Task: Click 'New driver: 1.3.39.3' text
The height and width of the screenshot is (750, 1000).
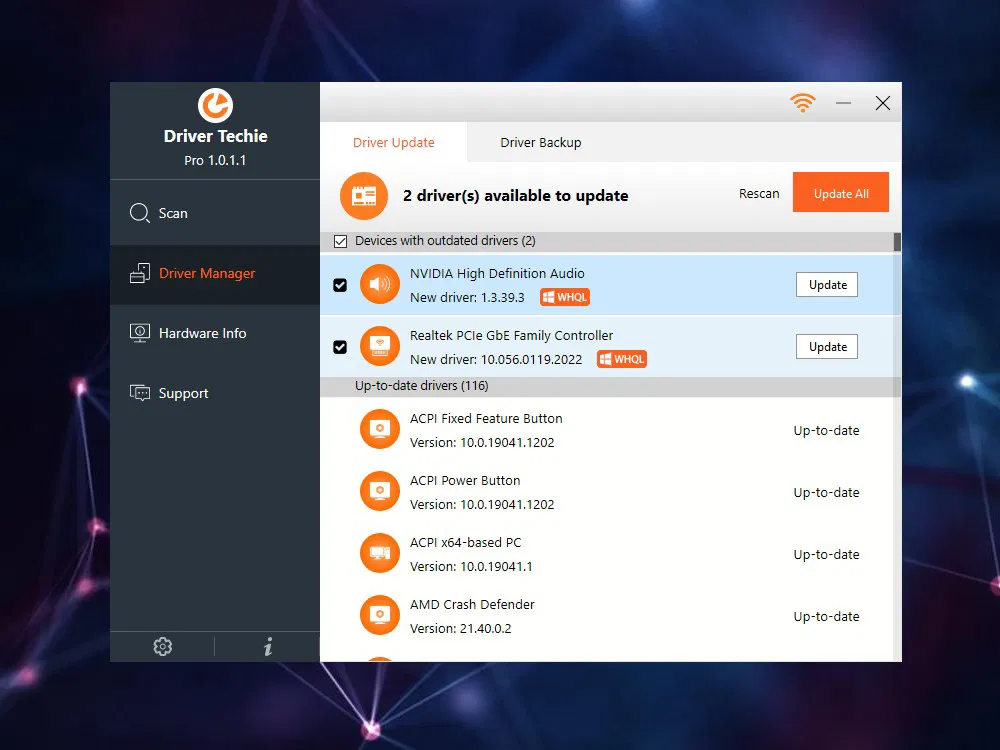Action: point(467,297)
